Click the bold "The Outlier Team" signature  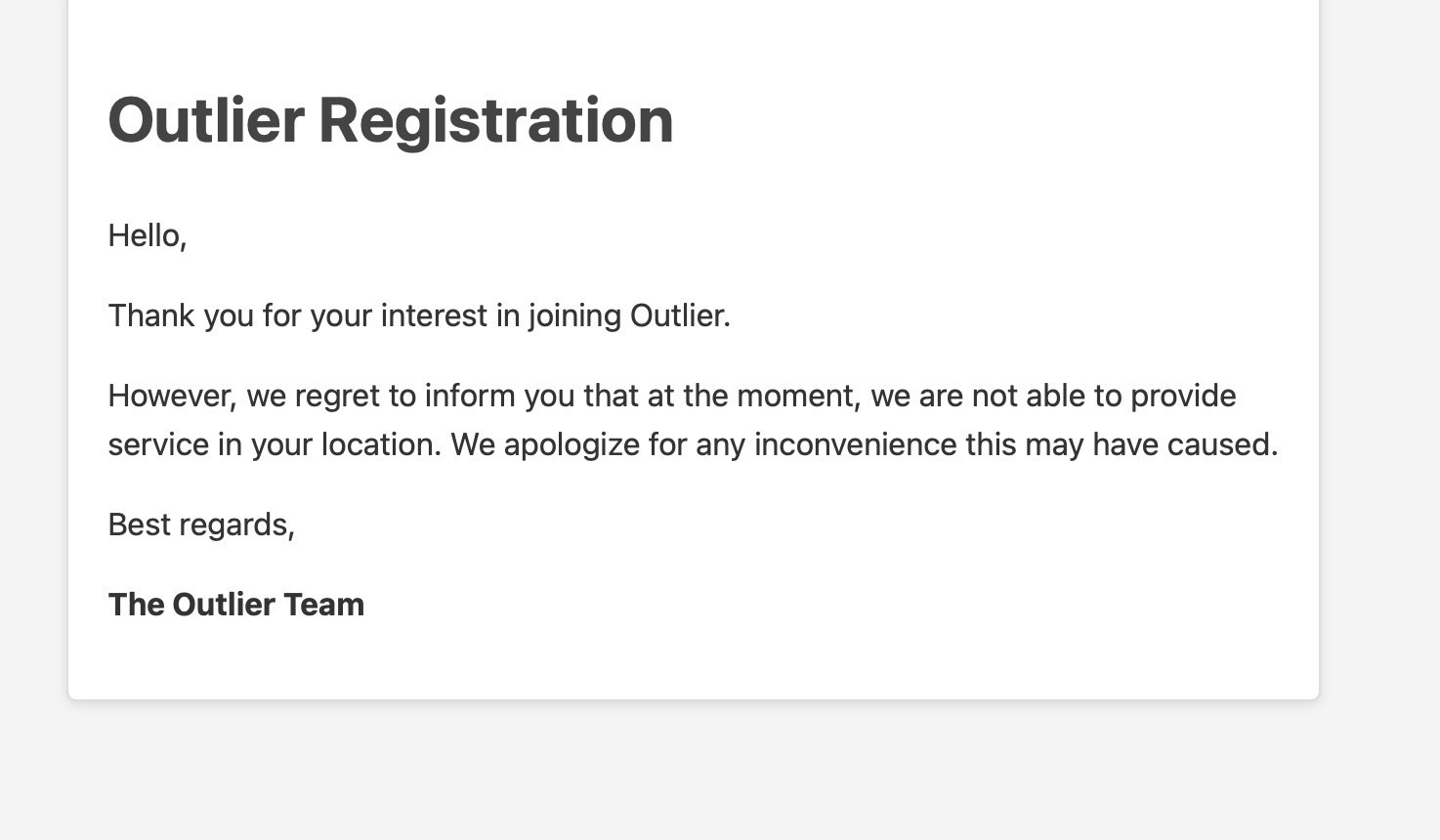tap(236, 605)
